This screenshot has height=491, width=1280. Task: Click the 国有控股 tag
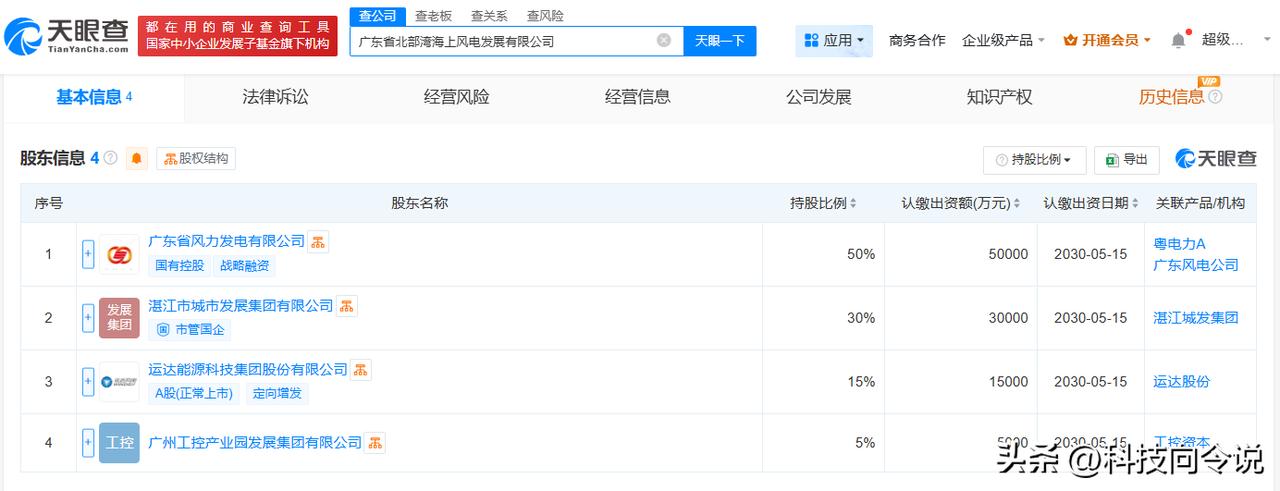pyautogui.click(x=180, y=266)
